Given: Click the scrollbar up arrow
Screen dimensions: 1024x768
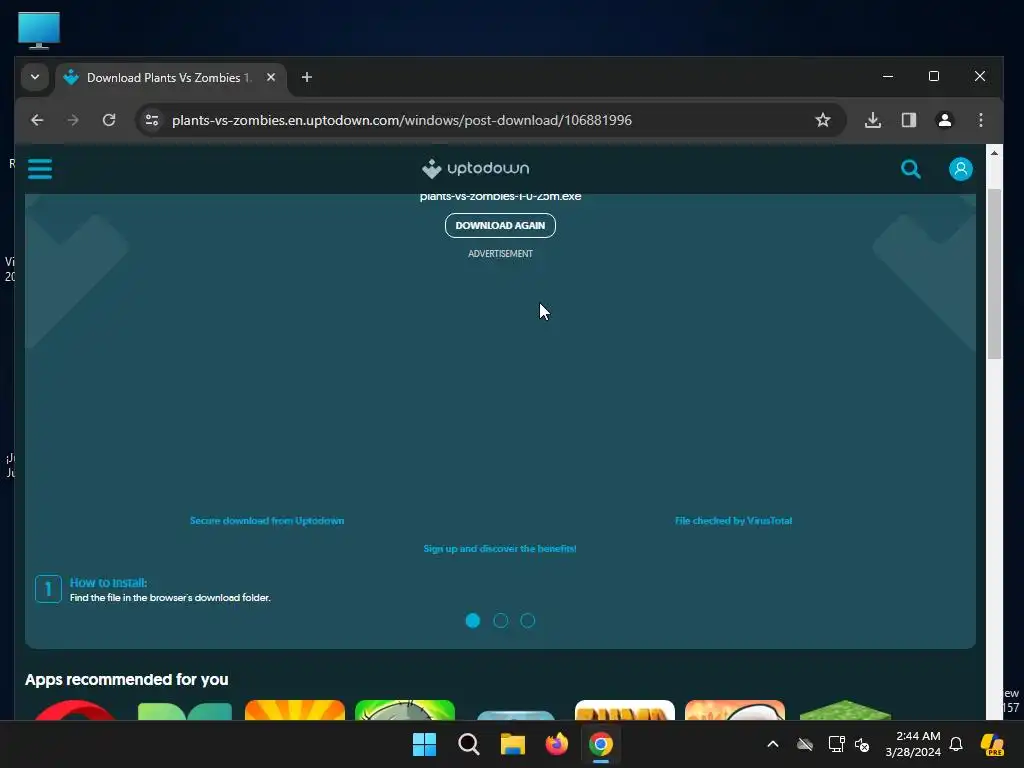Looking at the screenshot, I should click(994, 153).
